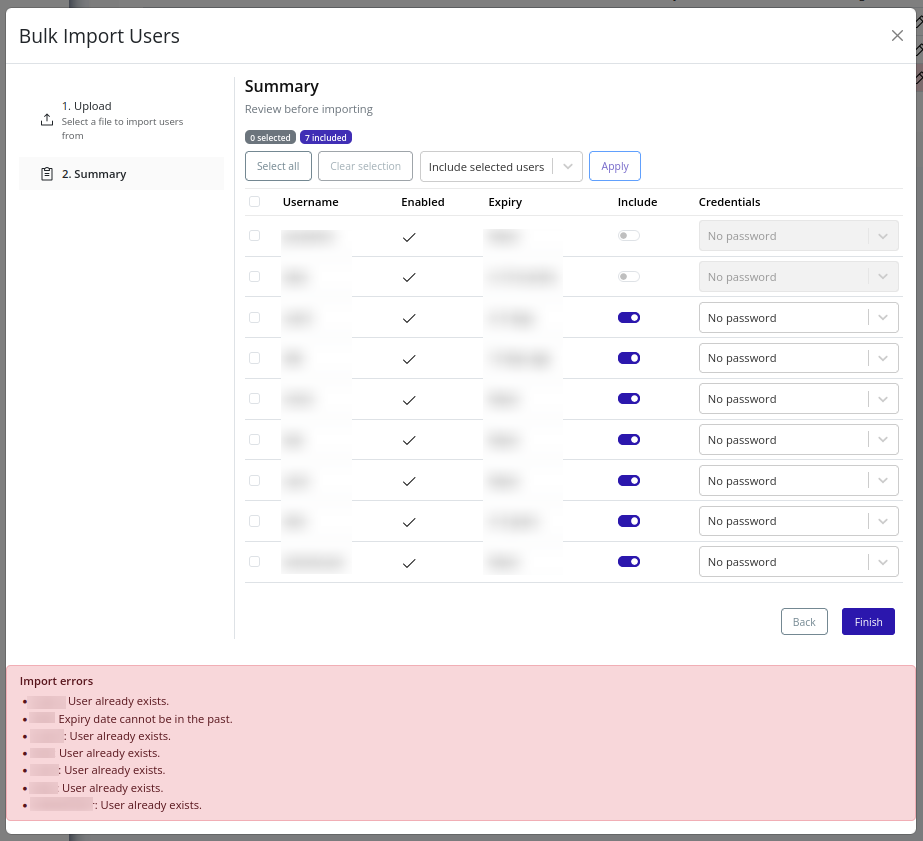Image resolution: width=923 pixels, height=841 pixels.
Task: Click the Select all button
Action: click(x=278, y=166)
